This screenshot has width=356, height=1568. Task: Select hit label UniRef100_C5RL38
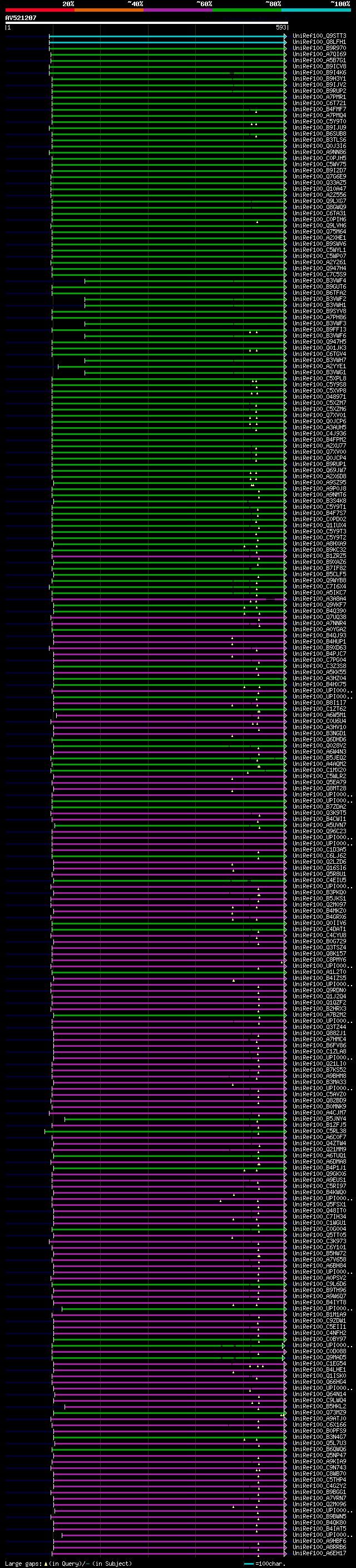click(319, 1131)
